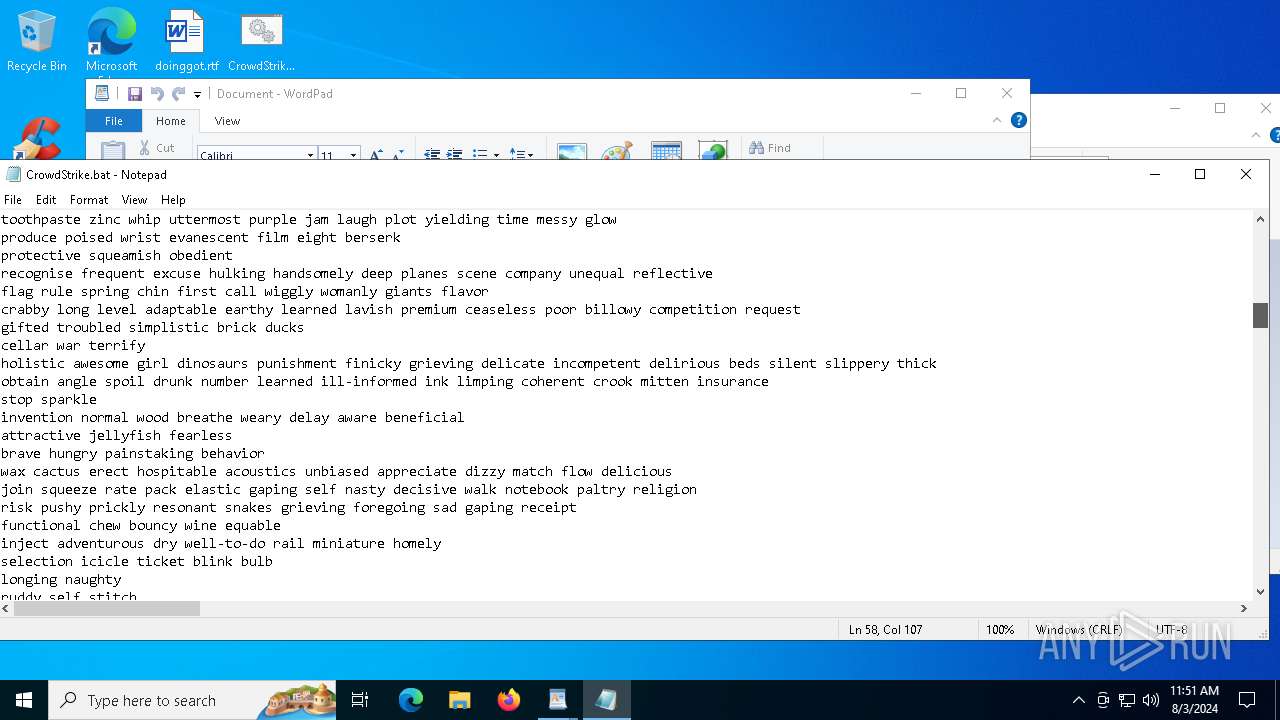Open Notepad Help menu
The width and height of the screenshot is (1280, 720).
click(173, 200)
